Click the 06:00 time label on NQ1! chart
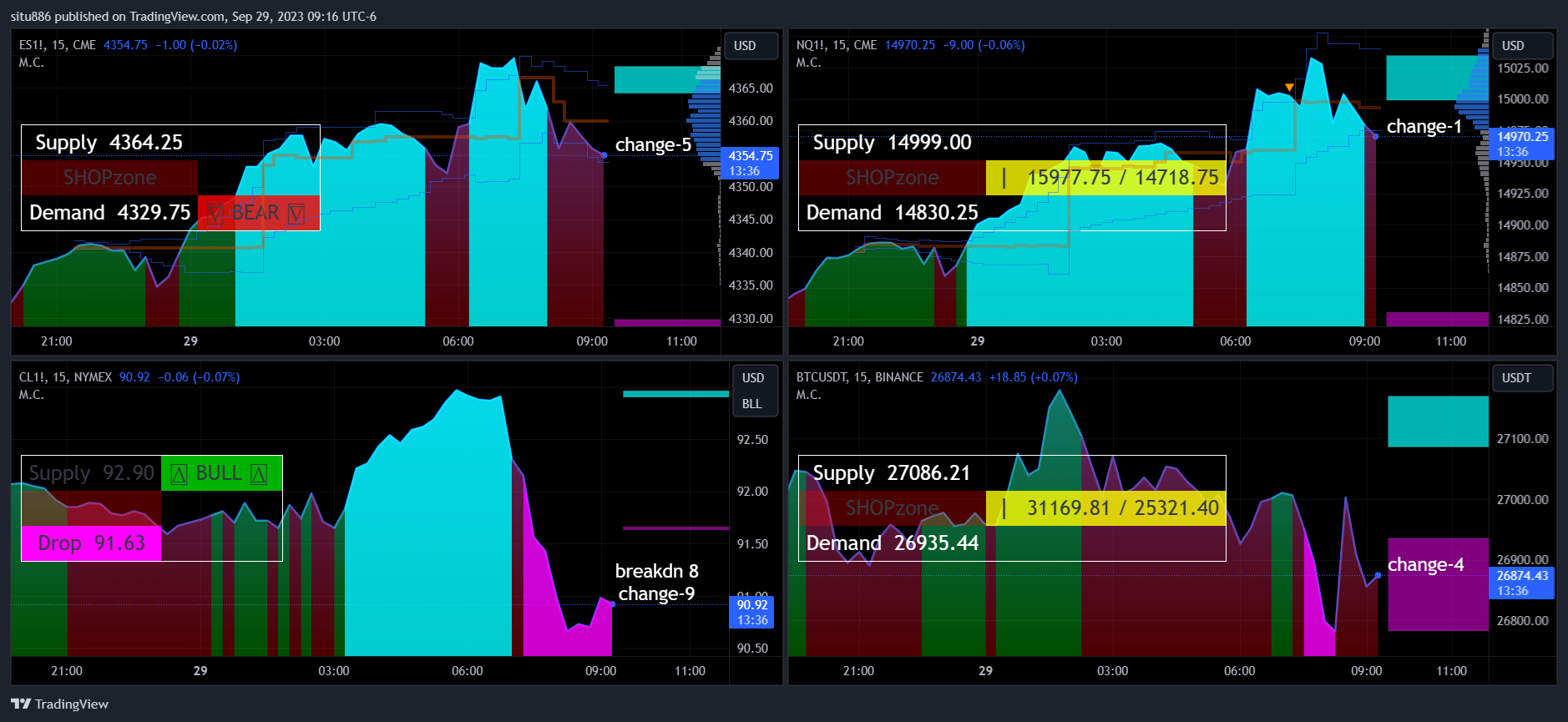 [1235, 341]
